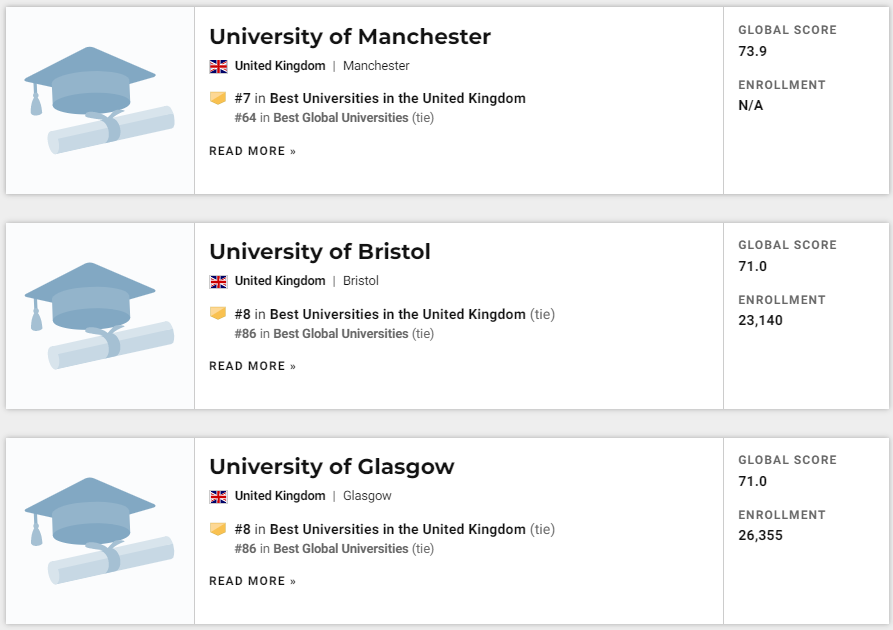Open the University of Glasgow title link
Image resolution: width=893 pixels, height=630 pixels.
click(x=331, y=467)
